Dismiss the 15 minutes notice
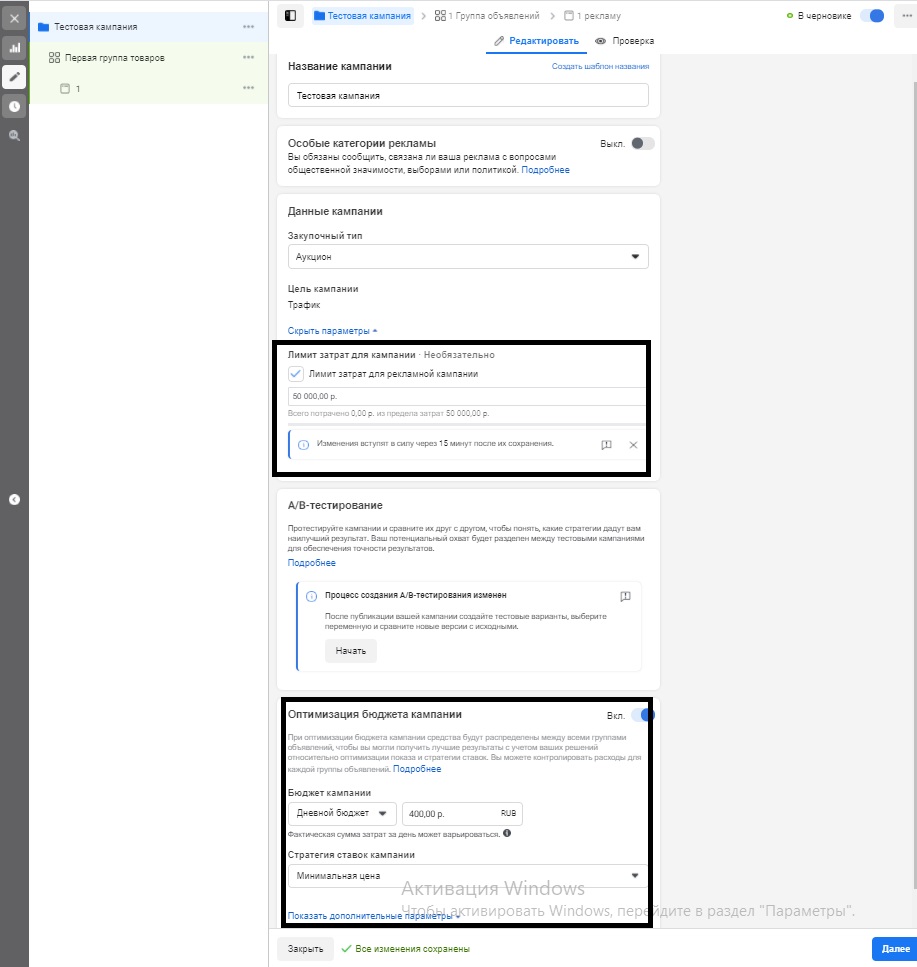 coord(633,445)
